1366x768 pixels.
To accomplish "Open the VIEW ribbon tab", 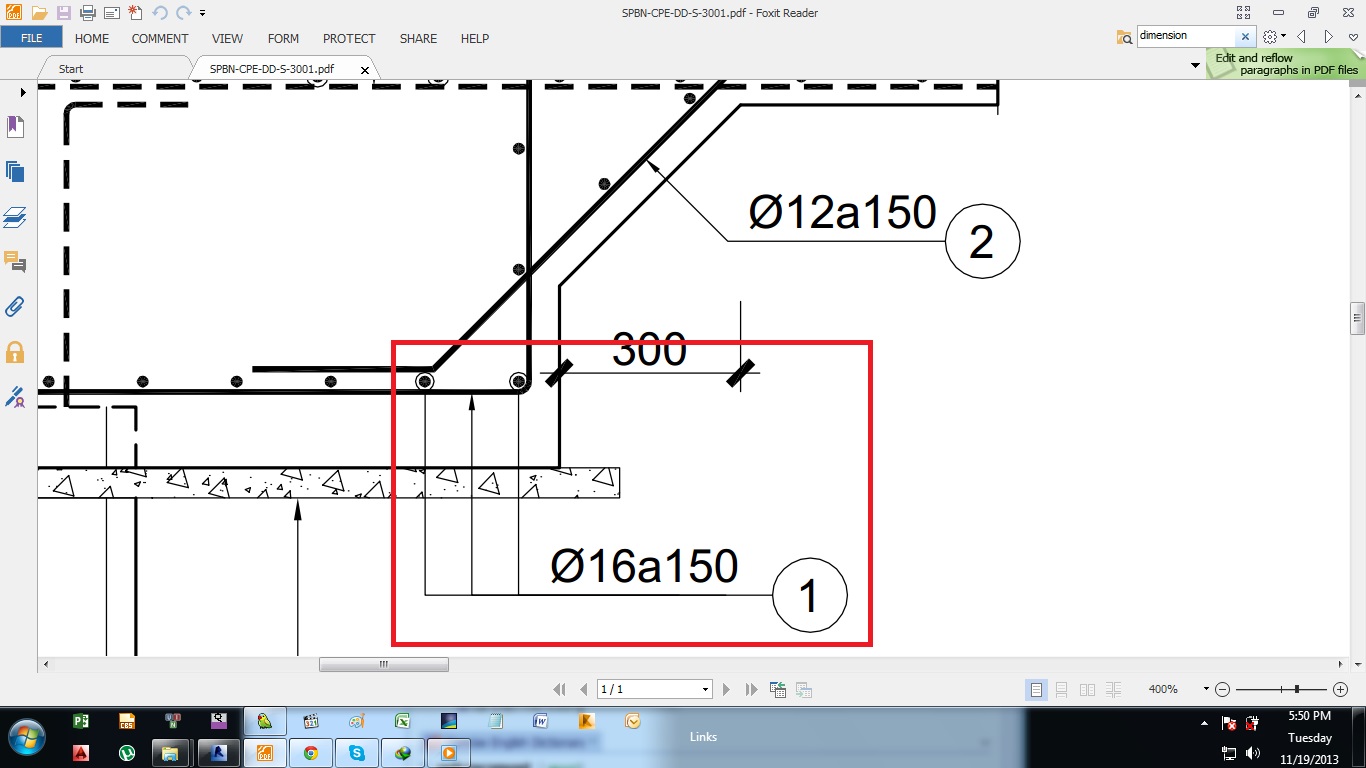I will tap(227, 38).
